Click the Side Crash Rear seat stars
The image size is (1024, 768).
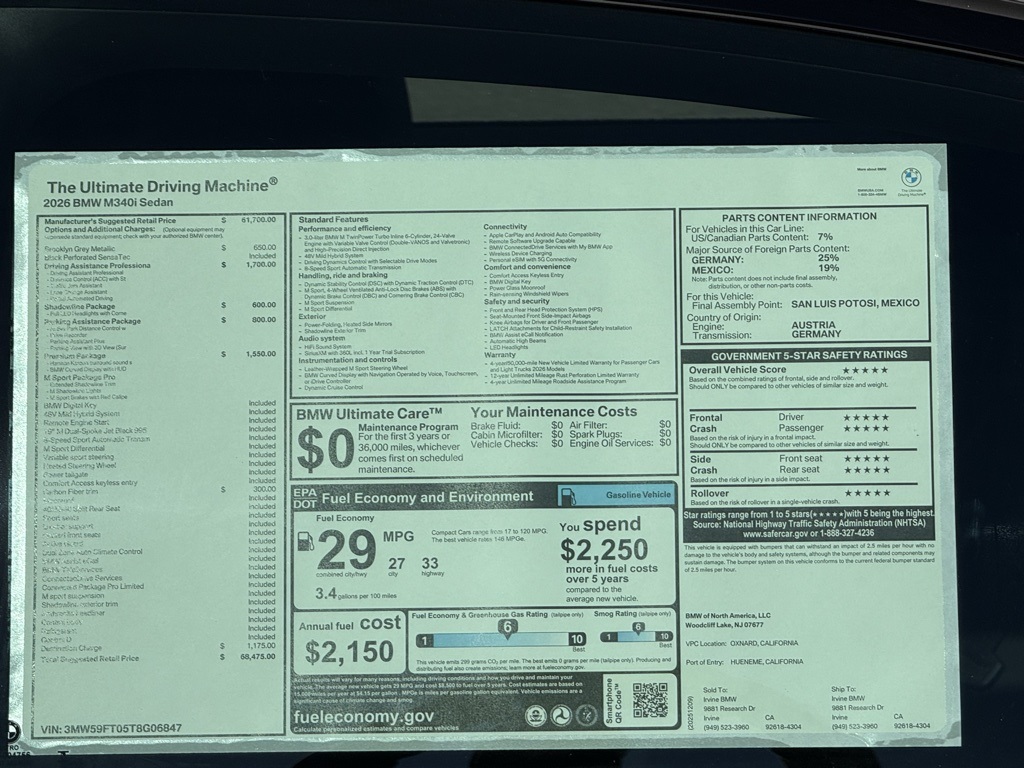coord(865,470)
